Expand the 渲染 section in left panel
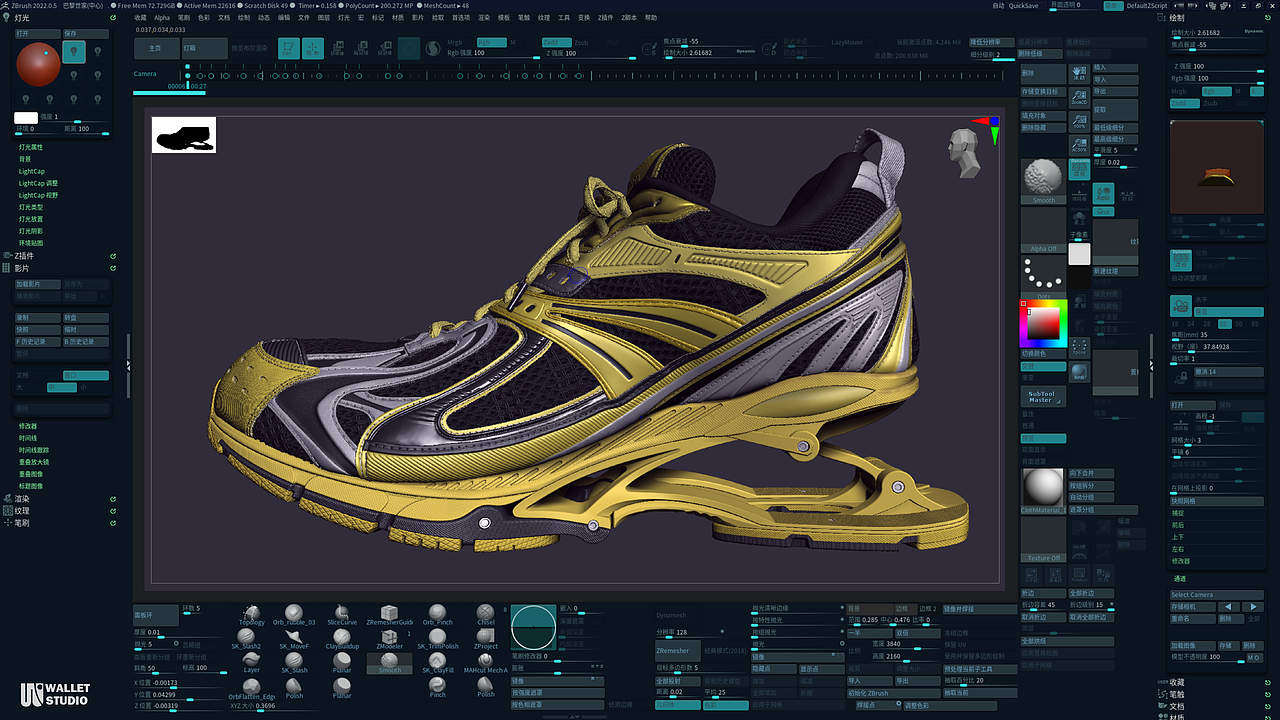Viewport: 1280px width, 720px height. pyautogui.click(x=22, y=498)
